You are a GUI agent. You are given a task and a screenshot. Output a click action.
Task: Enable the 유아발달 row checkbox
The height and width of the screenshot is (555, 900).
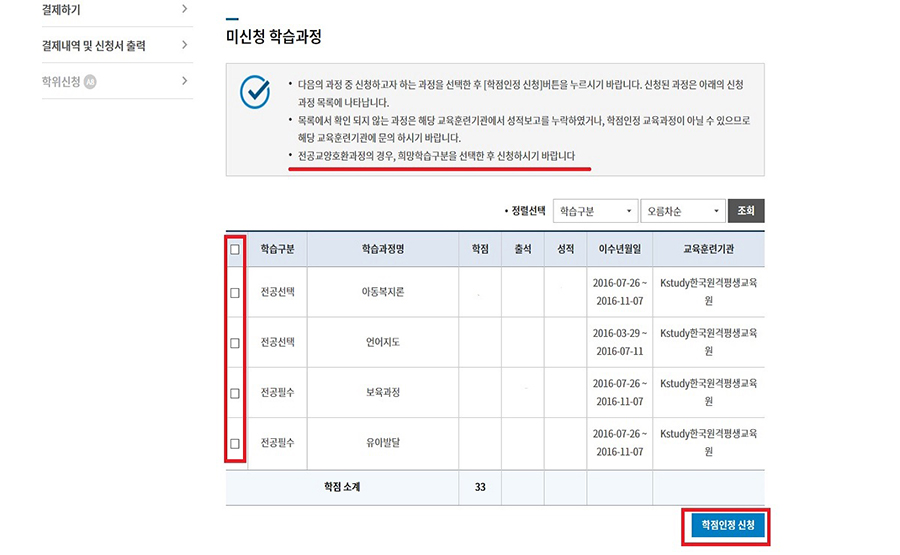click(235, 443)
